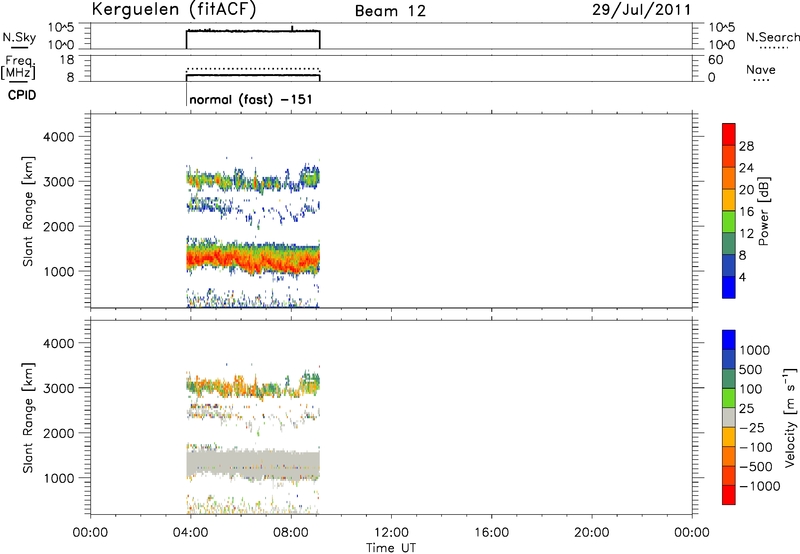The width and height of the screenshot is (800, 554).
Task: Click the grey ground scatter band in the velocity panel
Action: pos(253,463)
